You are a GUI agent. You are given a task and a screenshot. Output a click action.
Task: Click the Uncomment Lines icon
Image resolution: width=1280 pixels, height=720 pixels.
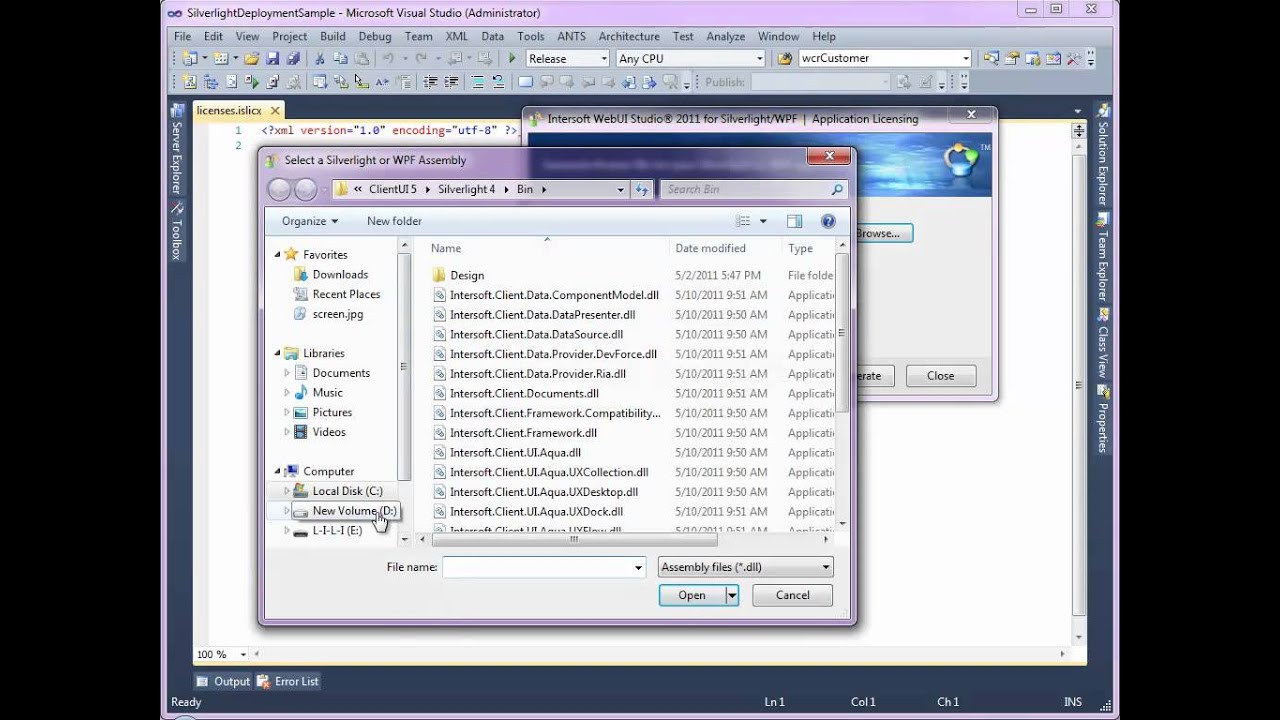(499, 82)
